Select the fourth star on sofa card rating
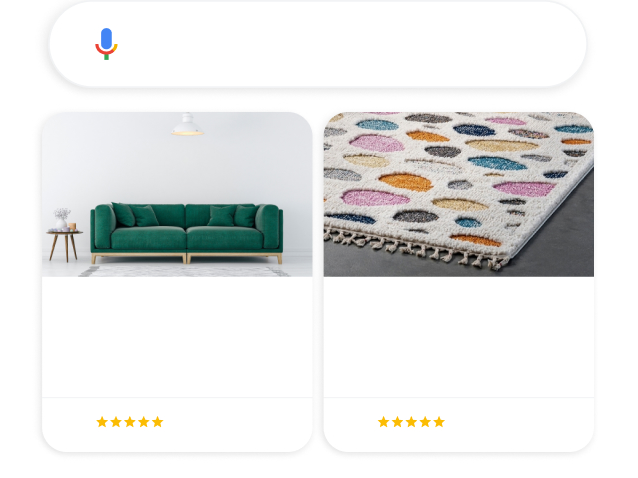638x478 pixels. click(x=144, y=422)
